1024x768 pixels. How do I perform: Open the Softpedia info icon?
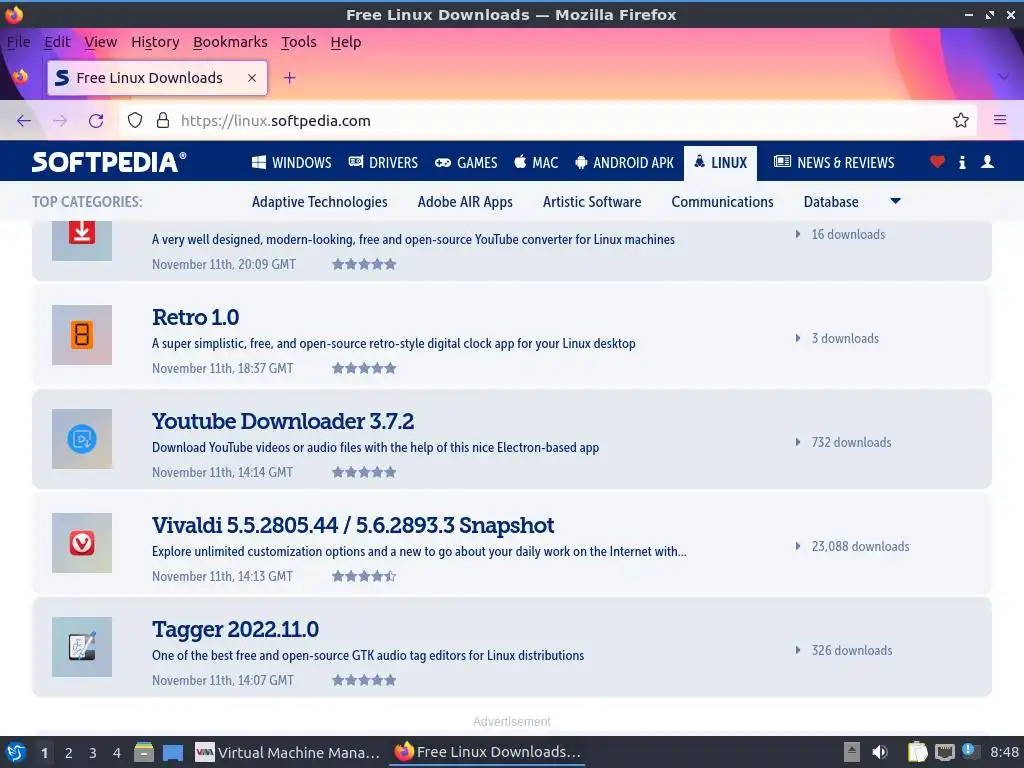[x=962, y=162]
